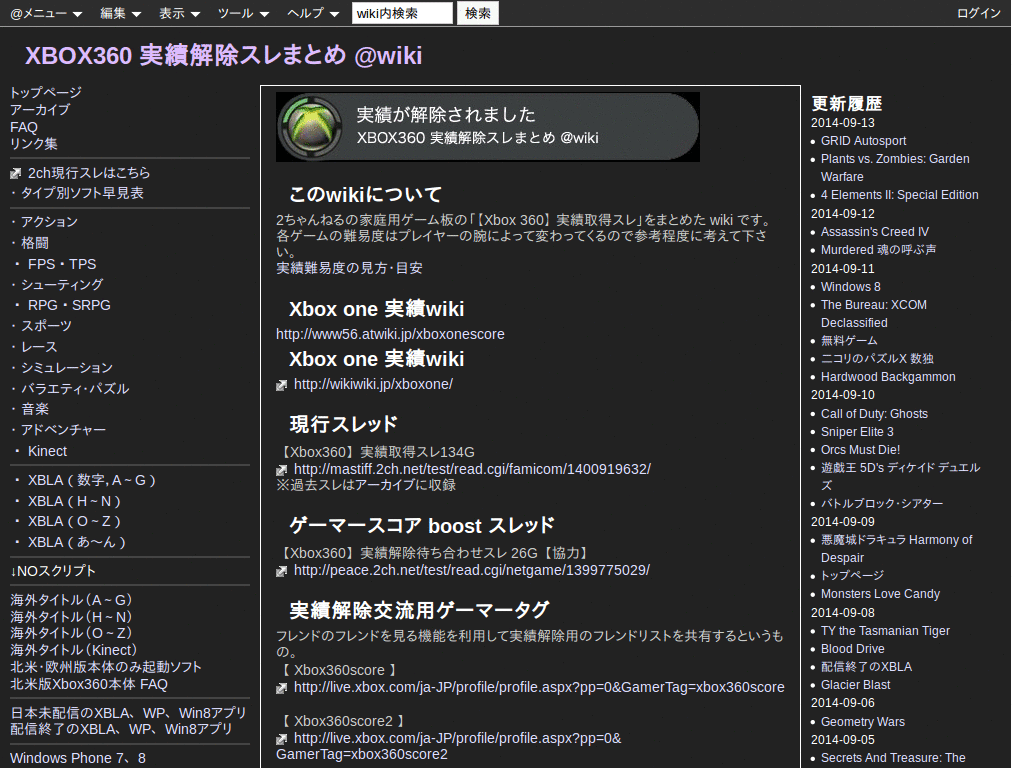Open the FAQ page from the sidebar
Screen dimensions: 1024x768
pos(23,127)
